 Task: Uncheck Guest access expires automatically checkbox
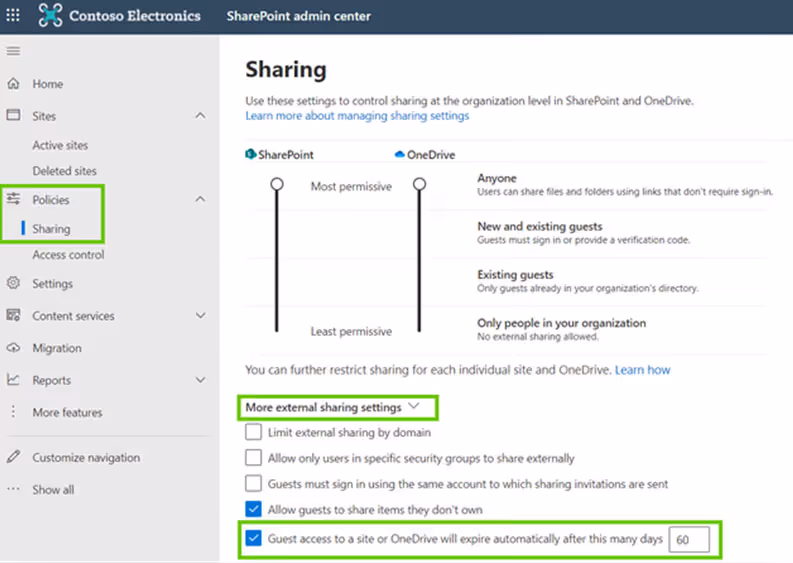click(x=253, y=538)
